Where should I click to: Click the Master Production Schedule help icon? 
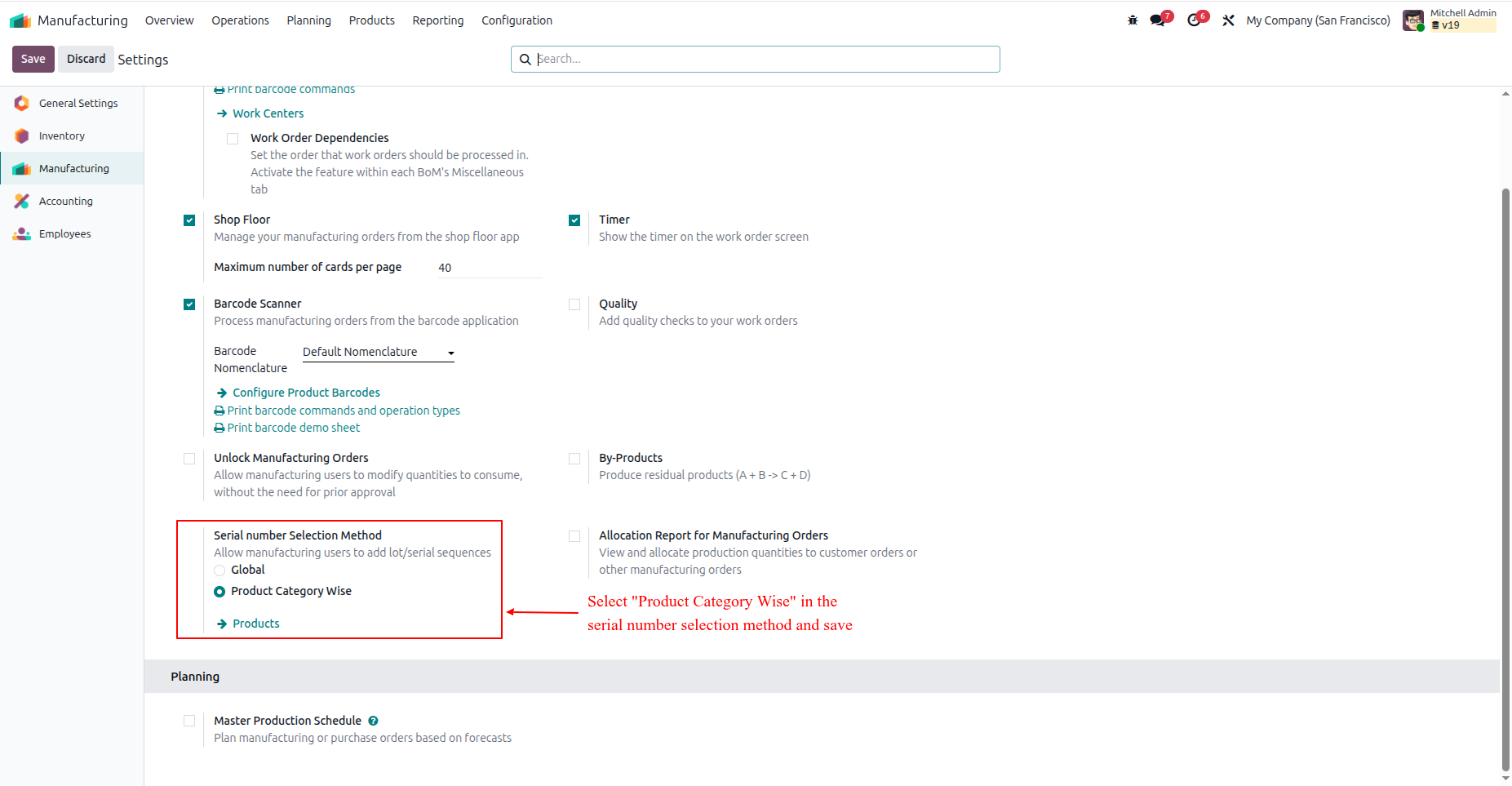click(x=373, y=721)
